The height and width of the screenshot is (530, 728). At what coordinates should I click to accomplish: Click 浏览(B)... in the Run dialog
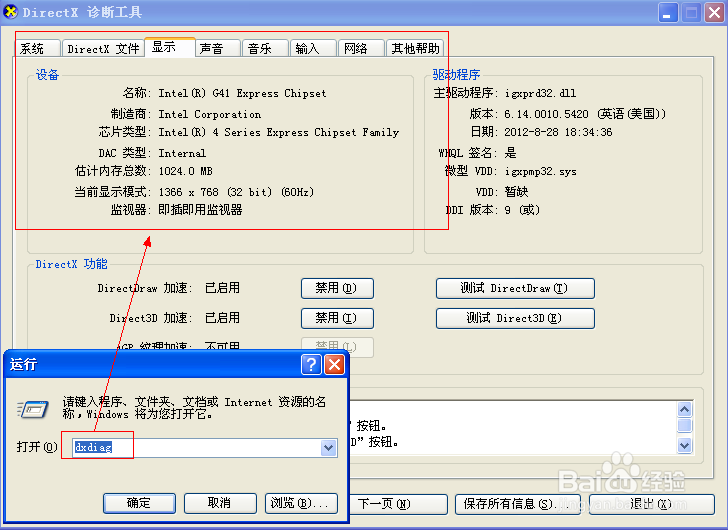(x=301, y=503)
